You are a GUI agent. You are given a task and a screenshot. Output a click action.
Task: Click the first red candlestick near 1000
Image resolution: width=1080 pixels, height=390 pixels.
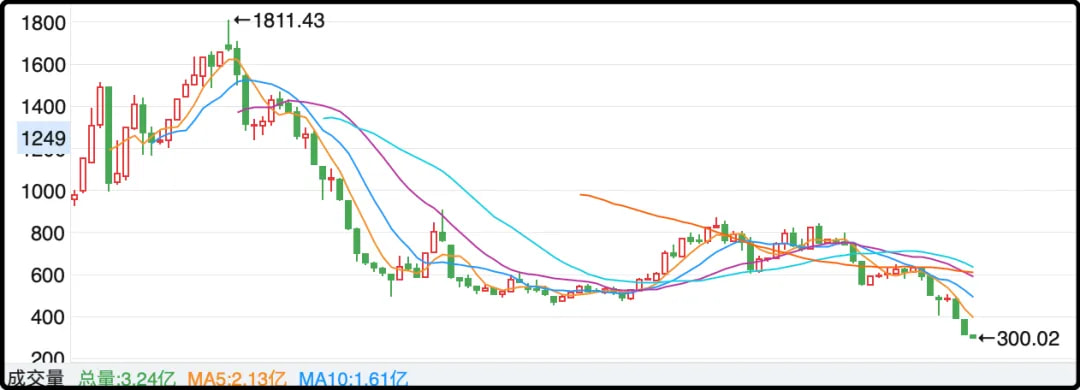[x=74, y=198]
